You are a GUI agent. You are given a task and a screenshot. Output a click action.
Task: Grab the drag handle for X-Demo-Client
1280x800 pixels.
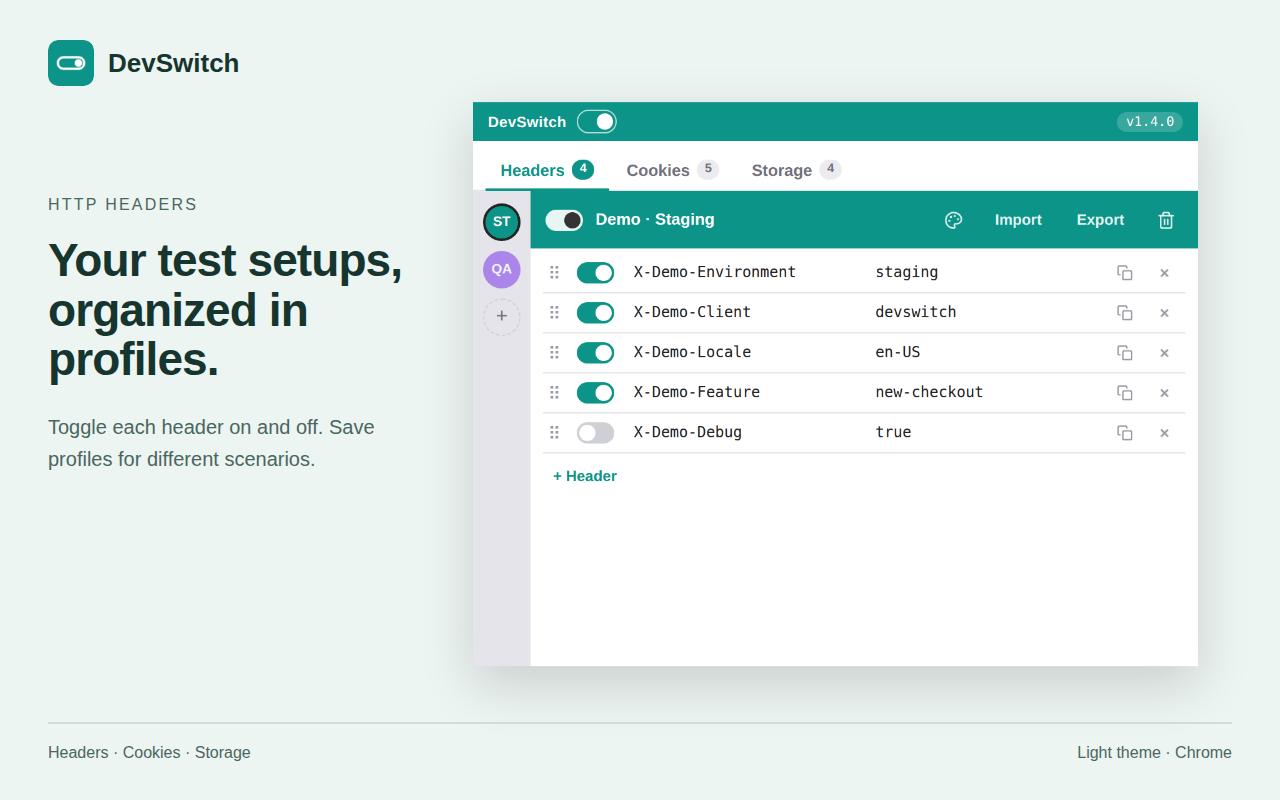pos(554,312)
